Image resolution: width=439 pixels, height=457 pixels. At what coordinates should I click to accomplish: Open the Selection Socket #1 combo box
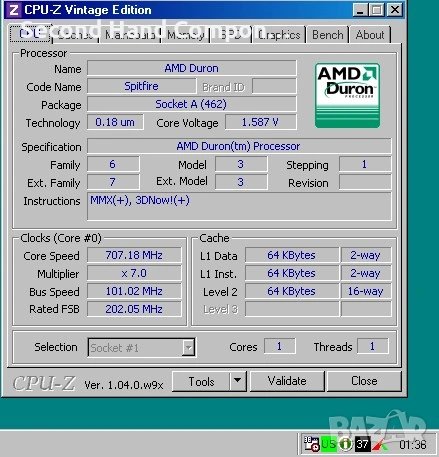141,348
